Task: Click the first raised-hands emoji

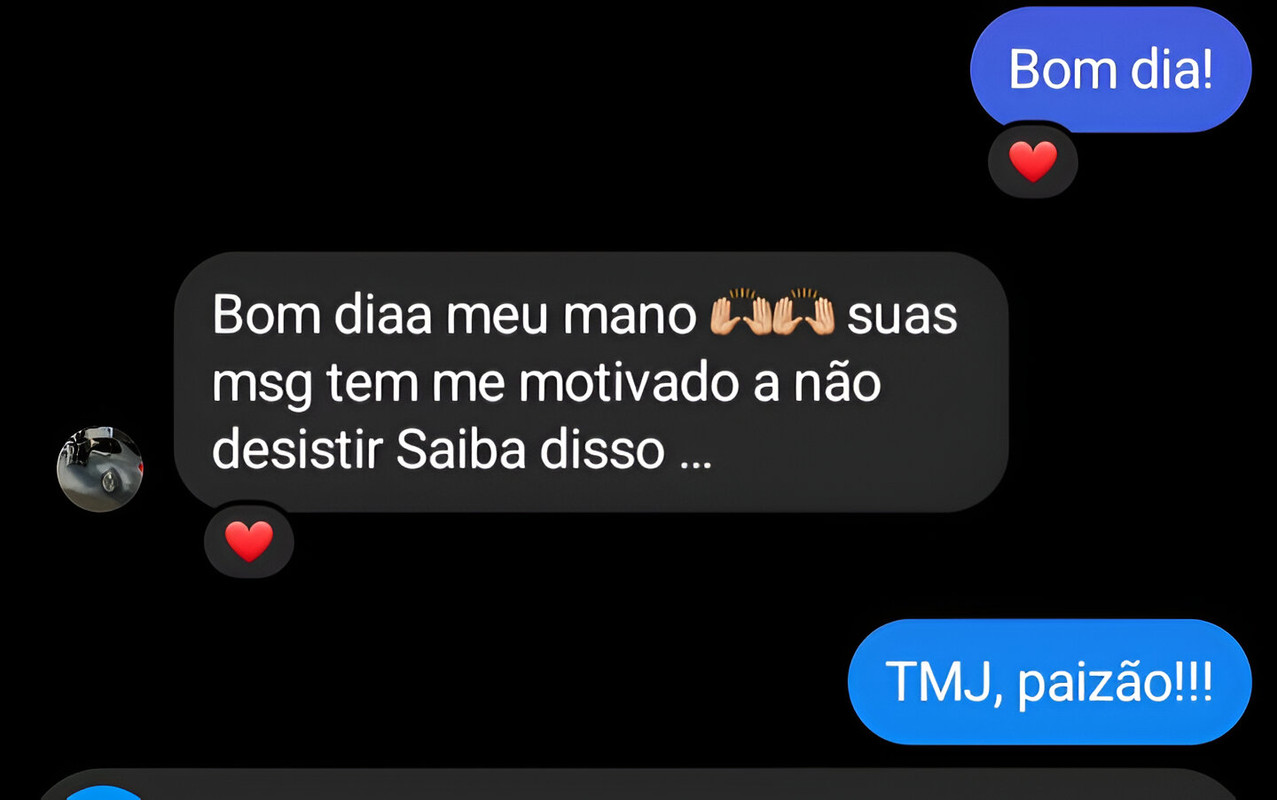Action: tap(740, 312)
